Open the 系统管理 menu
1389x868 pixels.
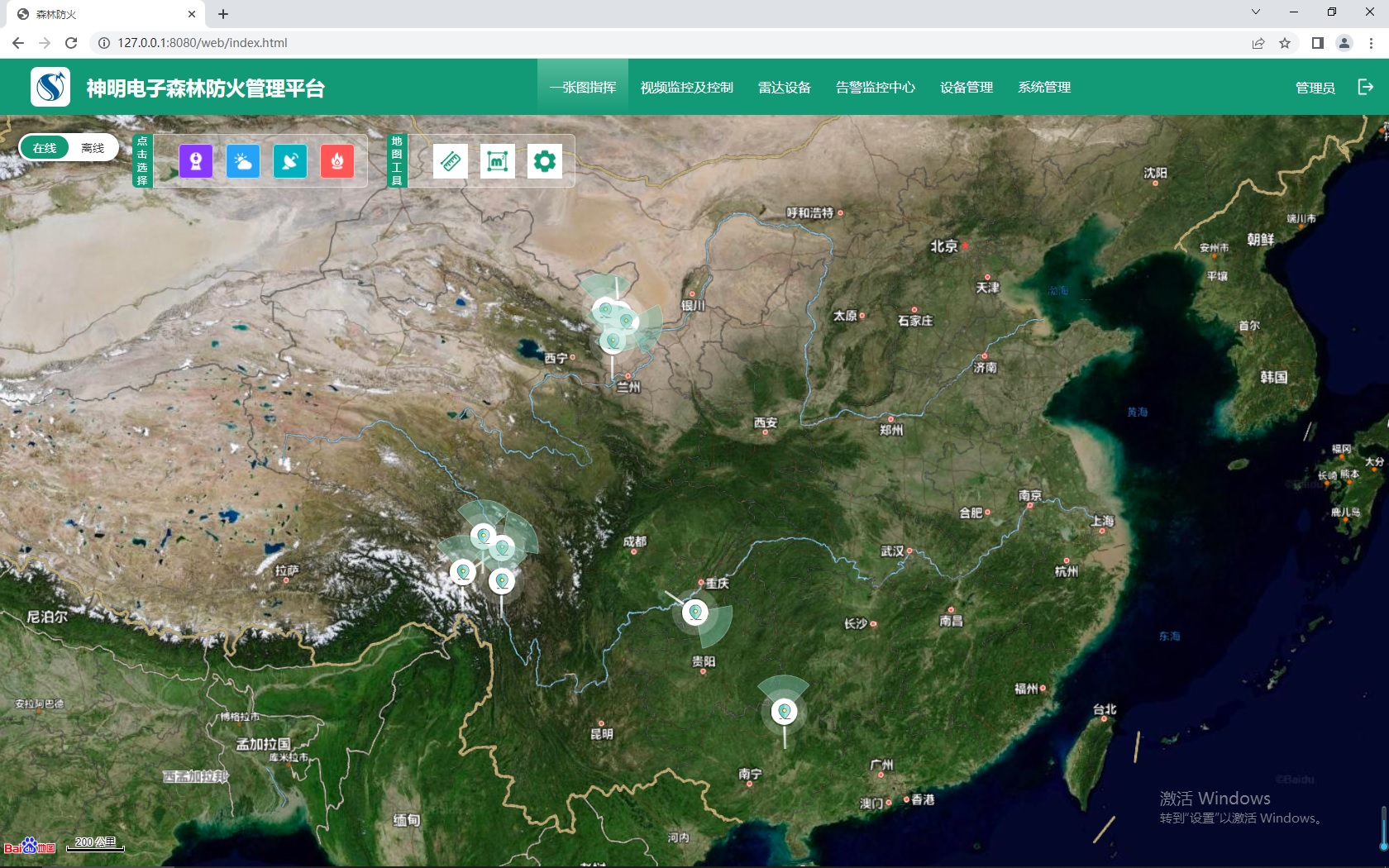[x=1044, y=87]
